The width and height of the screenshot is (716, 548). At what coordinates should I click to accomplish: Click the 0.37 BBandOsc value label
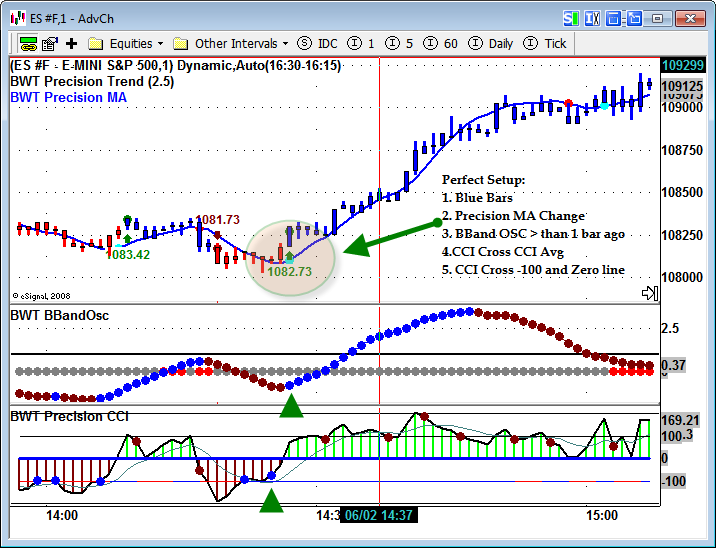click(674, 365)
